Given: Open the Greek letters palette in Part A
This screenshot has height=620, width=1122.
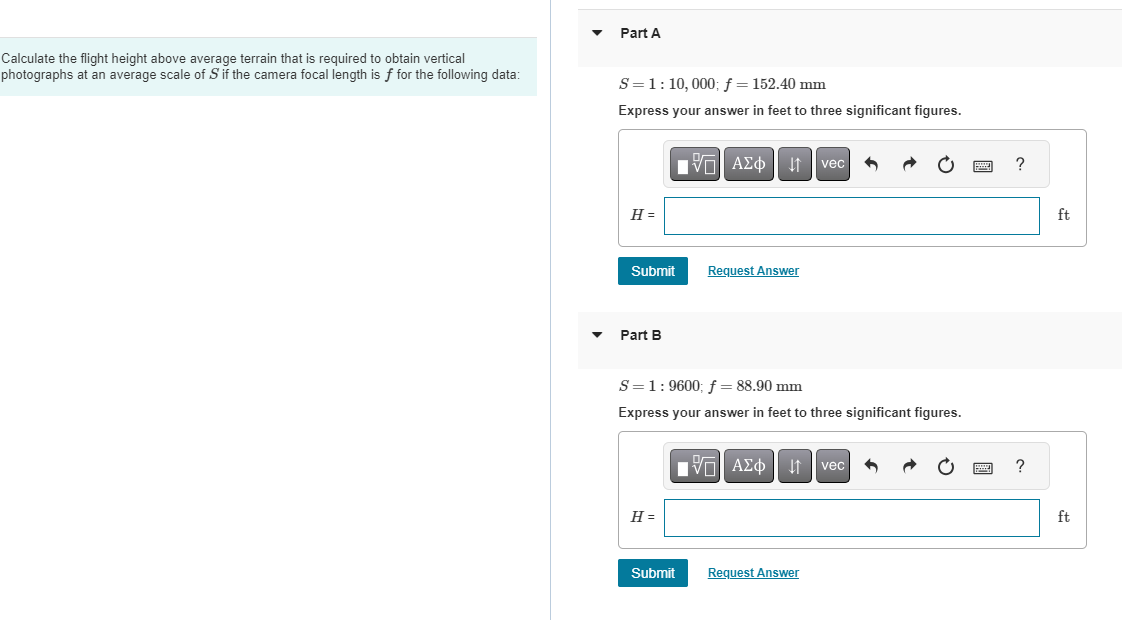Looking at the screenshot, I should pyautogui.click(x=748, y=163).
